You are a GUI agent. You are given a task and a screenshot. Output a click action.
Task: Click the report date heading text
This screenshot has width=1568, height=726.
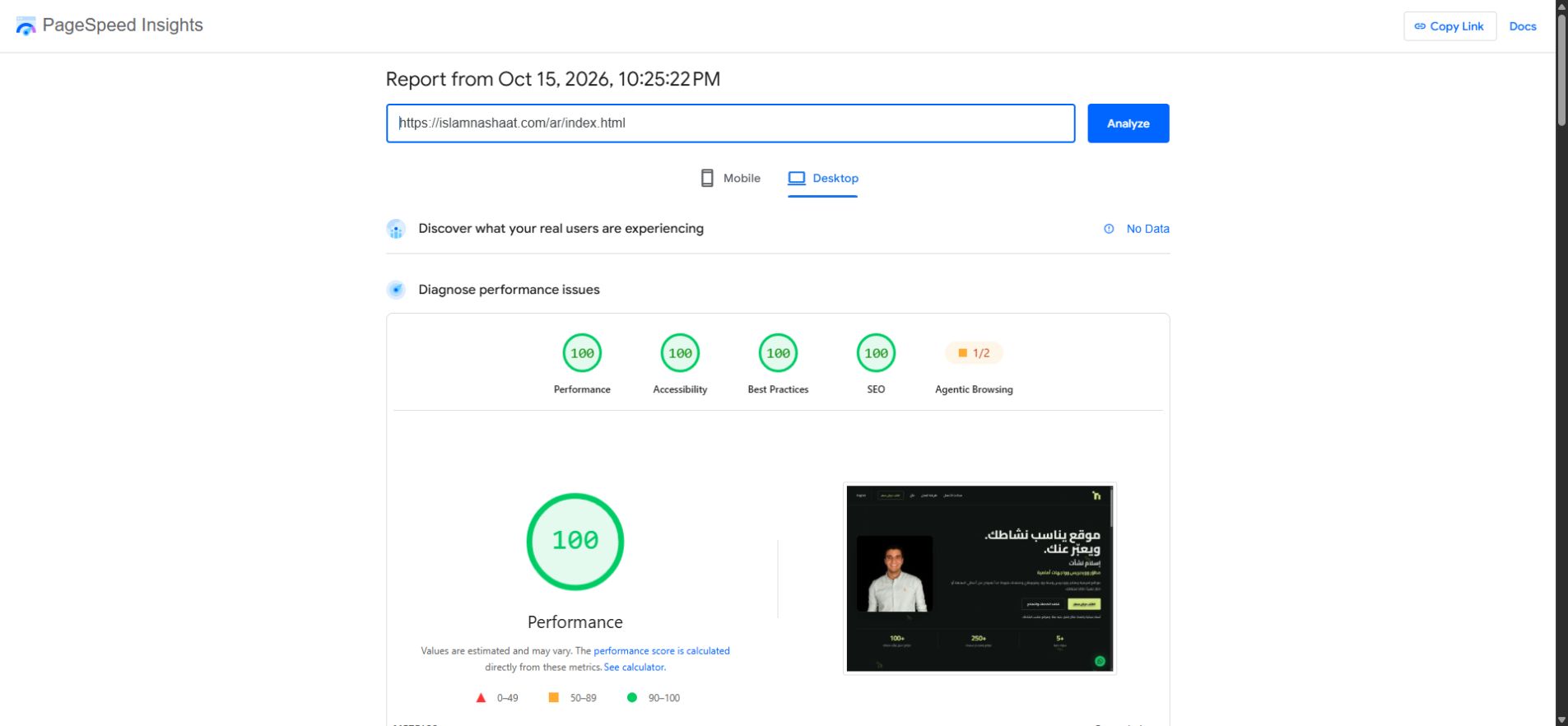click(553, 79)
